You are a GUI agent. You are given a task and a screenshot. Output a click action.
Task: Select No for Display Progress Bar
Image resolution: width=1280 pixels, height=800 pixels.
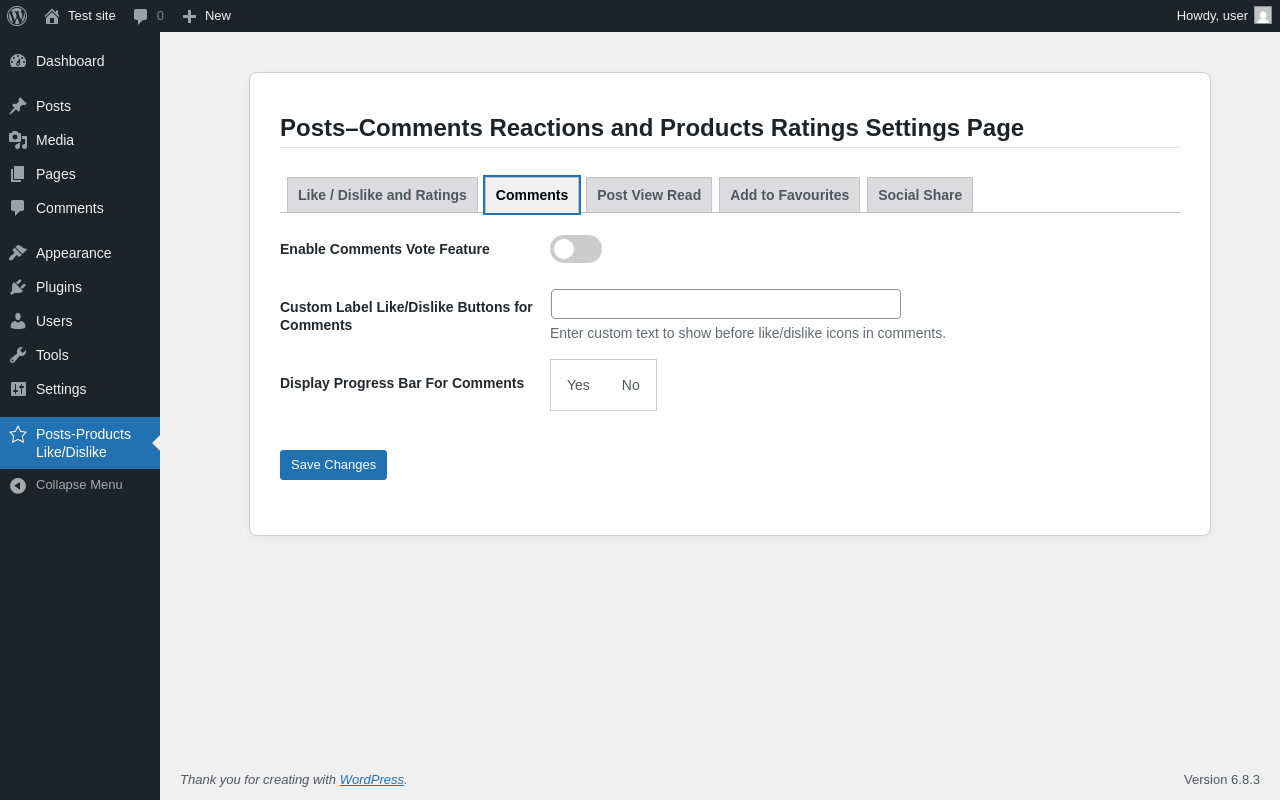tap(631, 385)
